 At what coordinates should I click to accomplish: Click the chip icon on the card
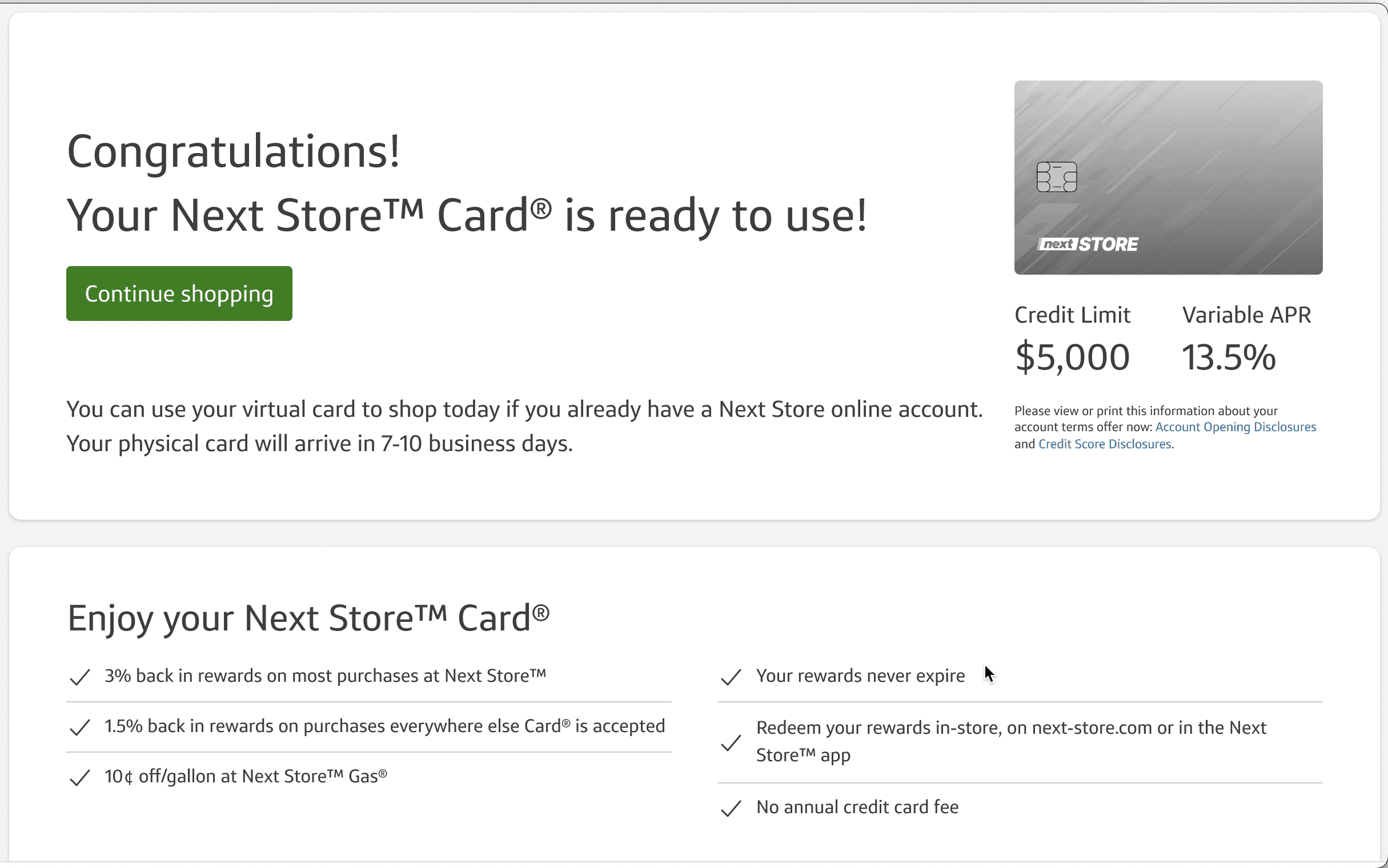coord(1056,177)
